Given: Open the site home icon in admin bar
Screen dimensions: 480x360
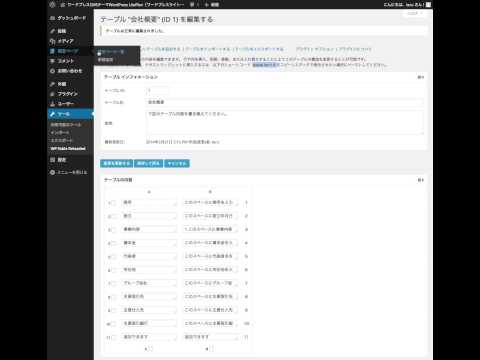Looking at the screenshot, I should [63, 5].
